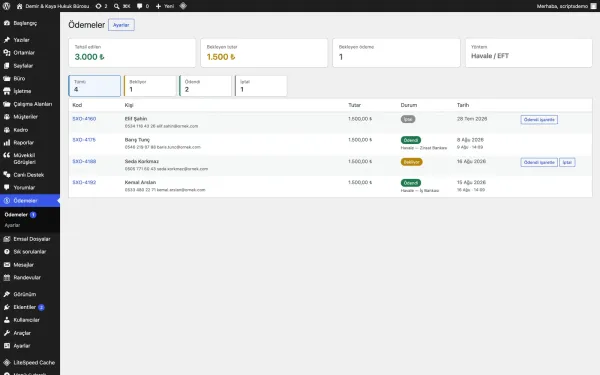Click the Havale / EFT method card
The image size is (600, 375).
(528, 53)
